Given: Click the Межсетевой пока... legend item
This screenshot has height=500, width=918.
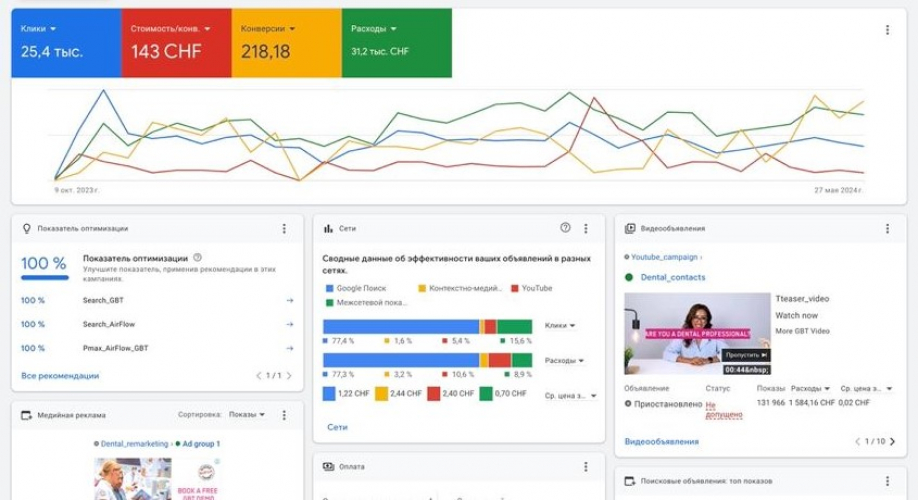Looking at the screenshot, I should (366, 303).
